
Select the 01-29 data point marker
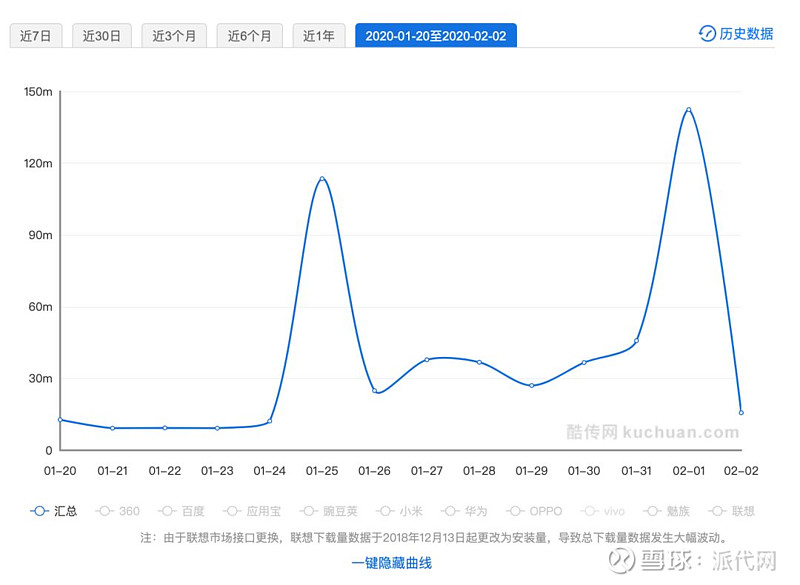(532, 386)
